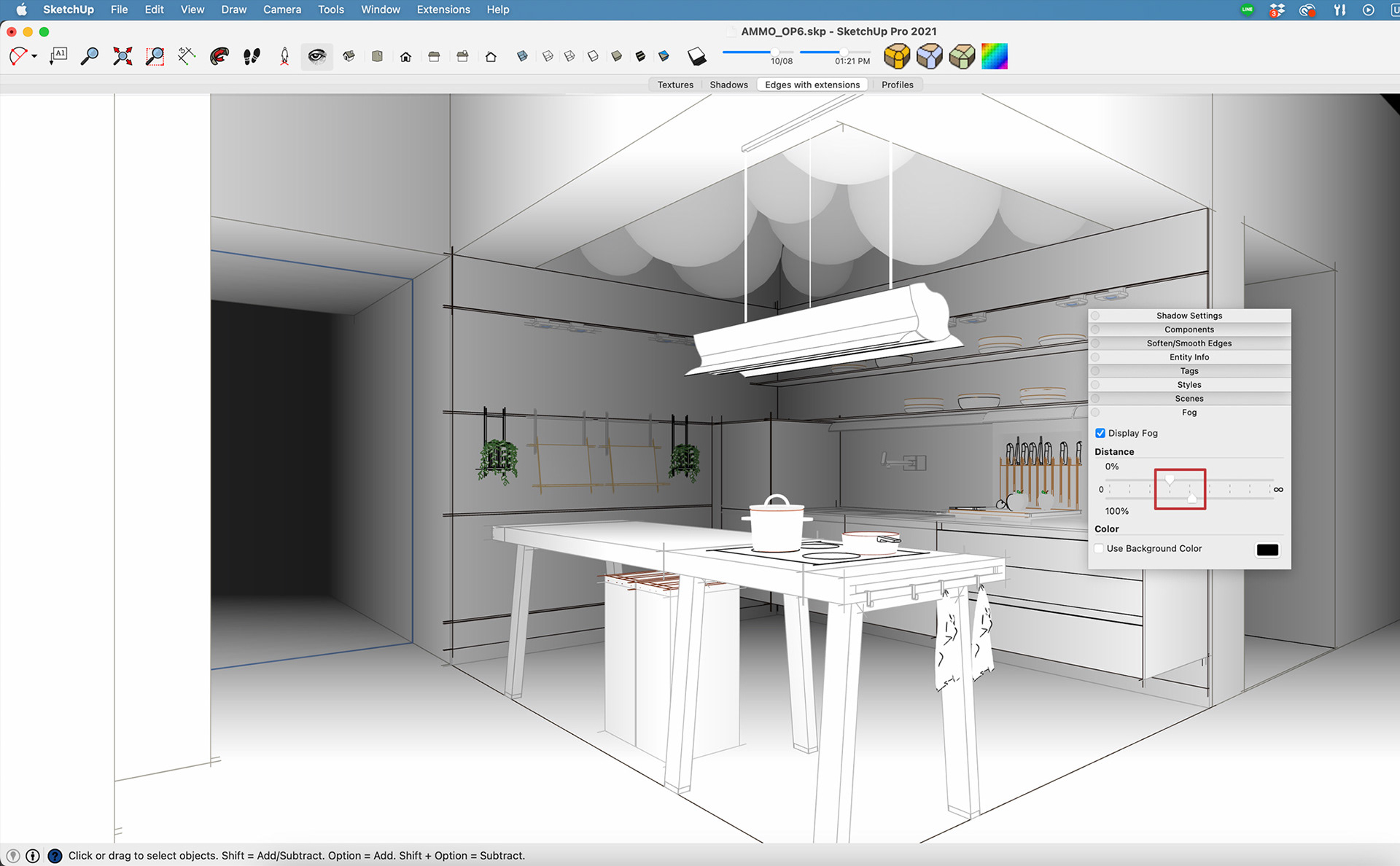Switch to Back view

coord(462,56)
